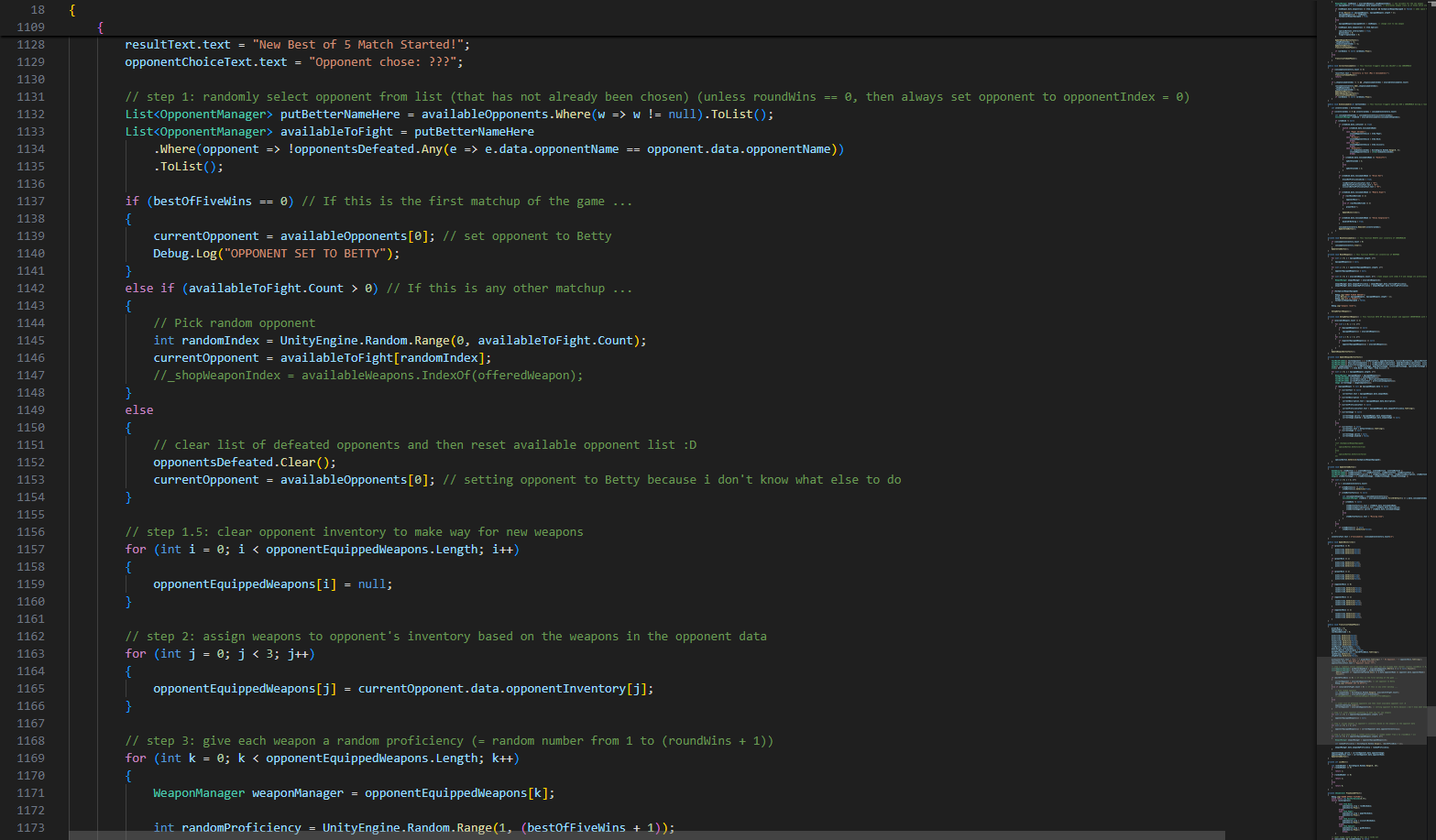The width and height of the screenshot is (1436, 840).
Task: Click line number 1157 in the gutter
Action: [x=30, y=550]
